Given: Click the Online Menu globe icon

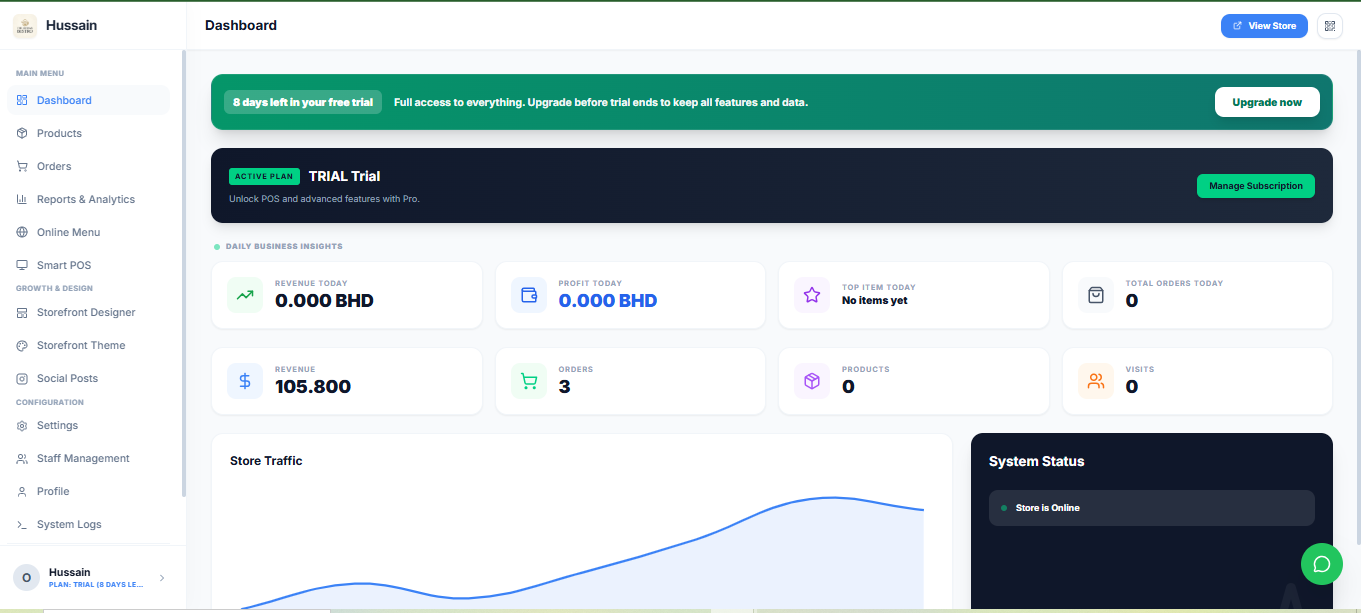Looking at the screenshot, I should coord(22,232).
